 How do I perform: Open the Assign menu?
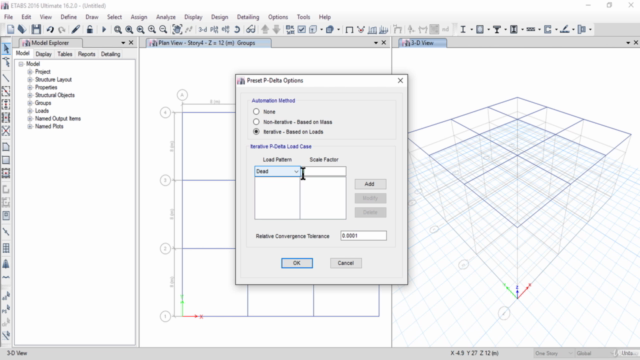coord(139,17)
